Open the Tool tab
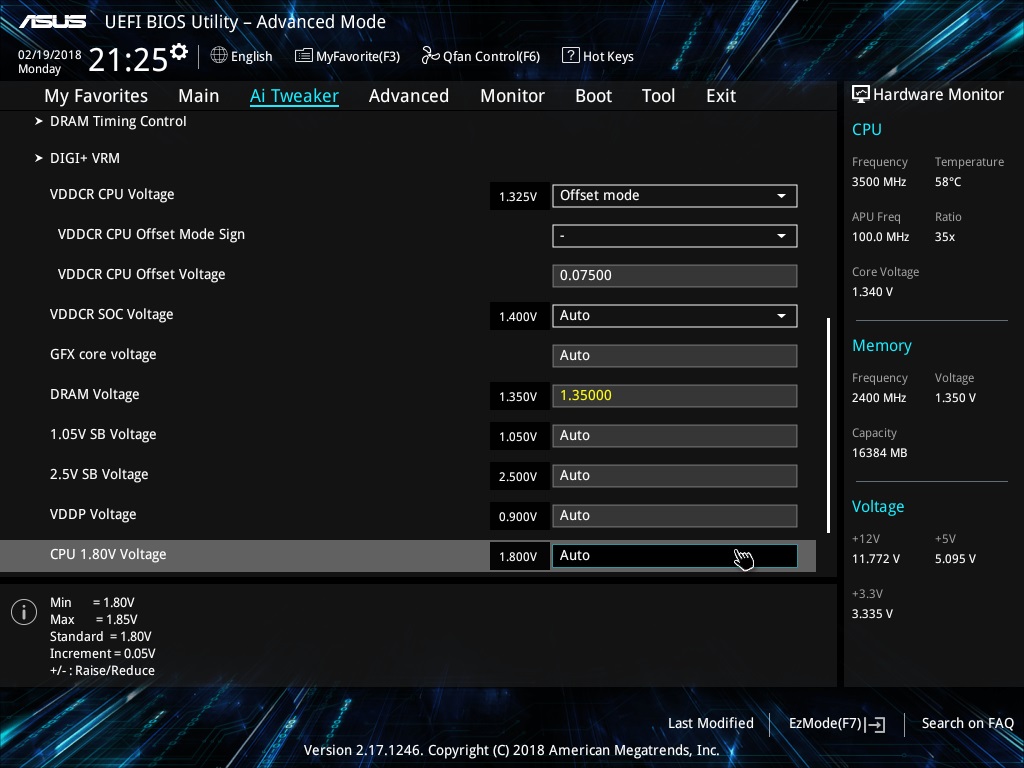Screen dimensions: 1024x768 click(x=658, y=95)
